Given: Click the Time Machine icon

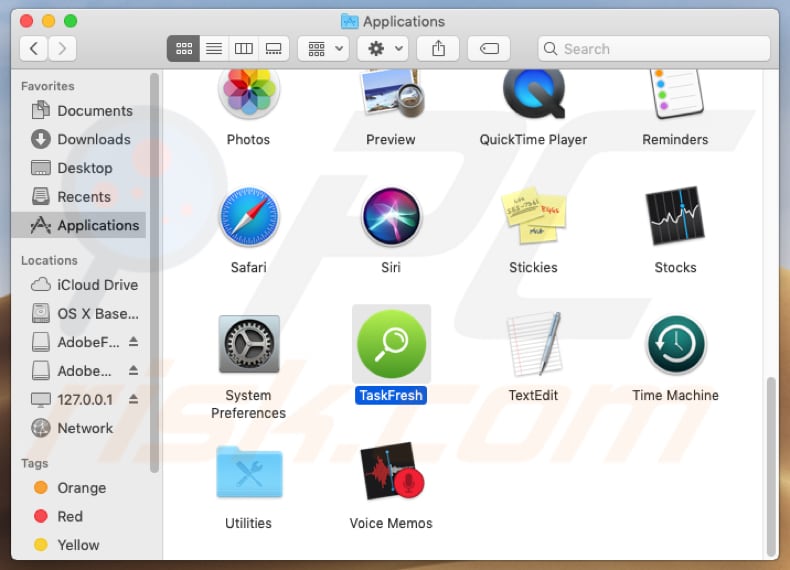Looking at the screenshot, I should (x=676, y=344).
